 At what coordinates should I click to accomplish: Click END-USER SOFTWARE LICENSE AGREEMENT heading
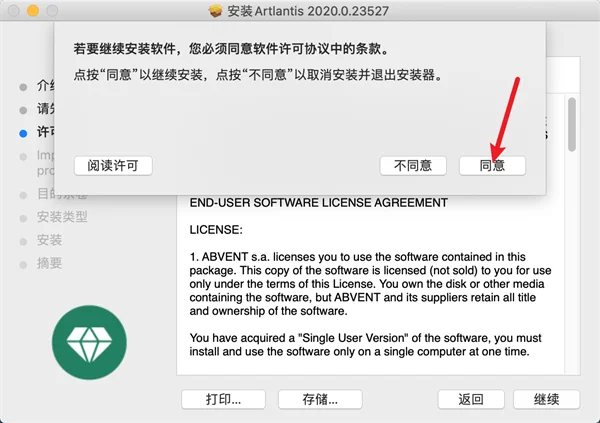[318, 203]
